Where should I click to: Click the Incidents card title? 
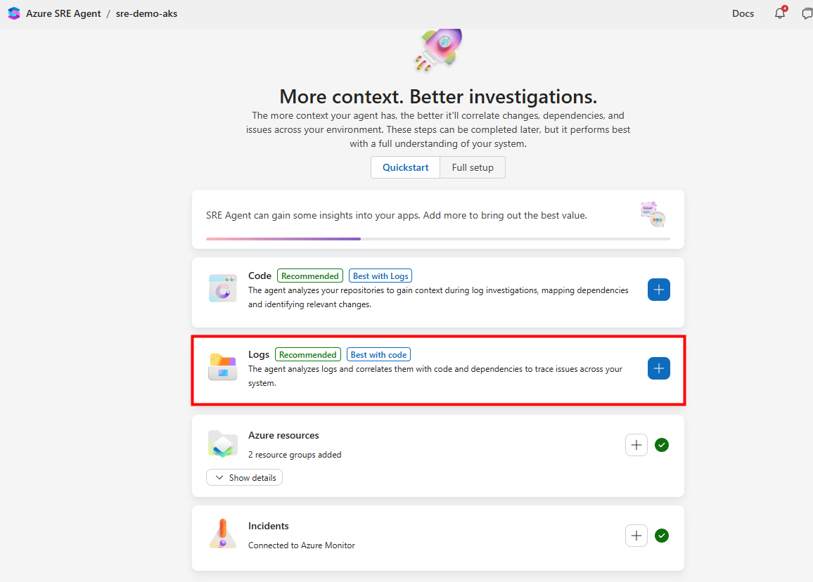(269, 526)
